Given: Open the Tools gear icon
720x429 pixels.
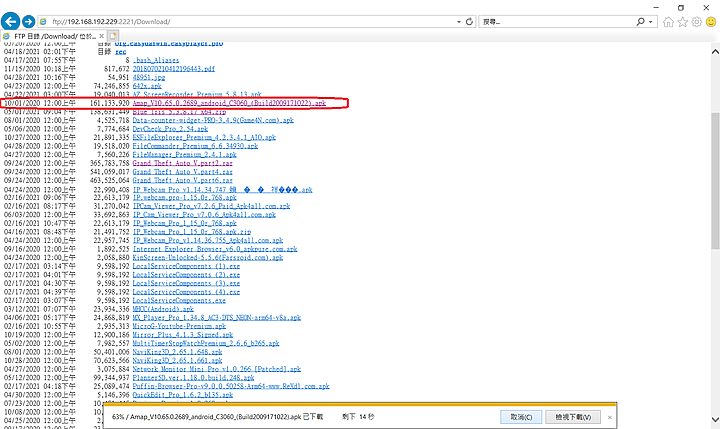Looking at the screenshot, I should (697, 22).
